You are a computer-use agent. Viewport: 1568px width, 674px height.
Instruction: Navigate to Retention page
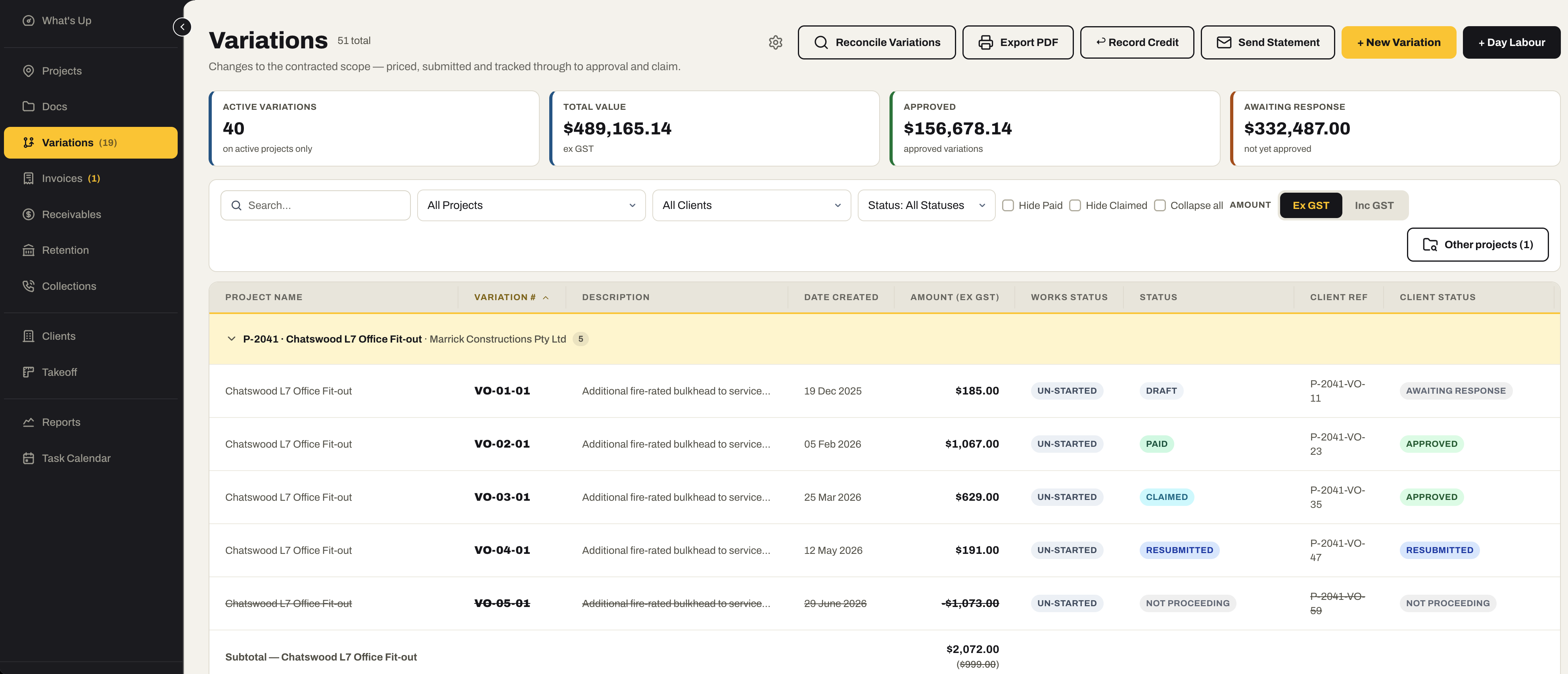pos(91,250)
